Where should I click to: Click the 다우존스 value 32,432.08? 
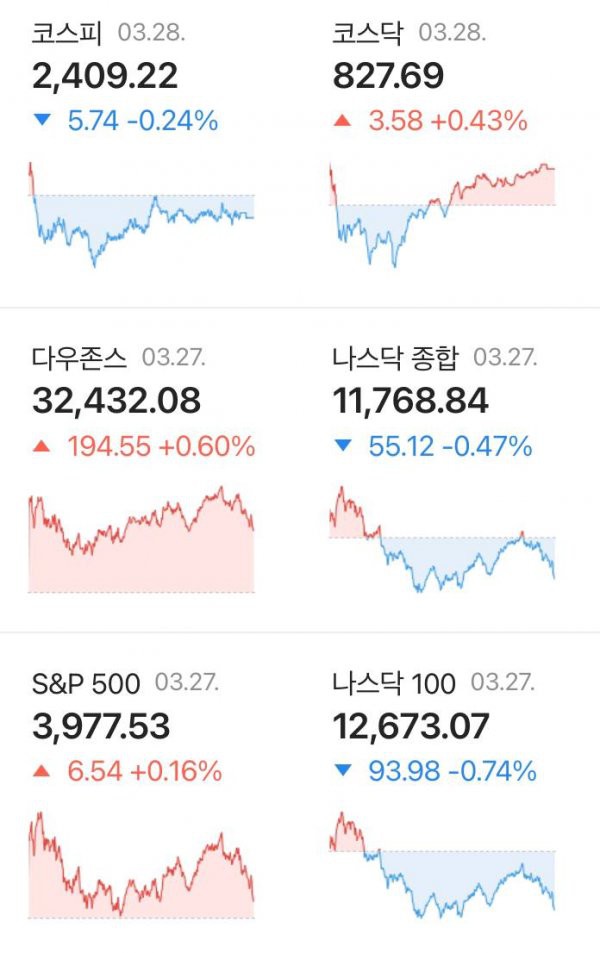[116, 401]
